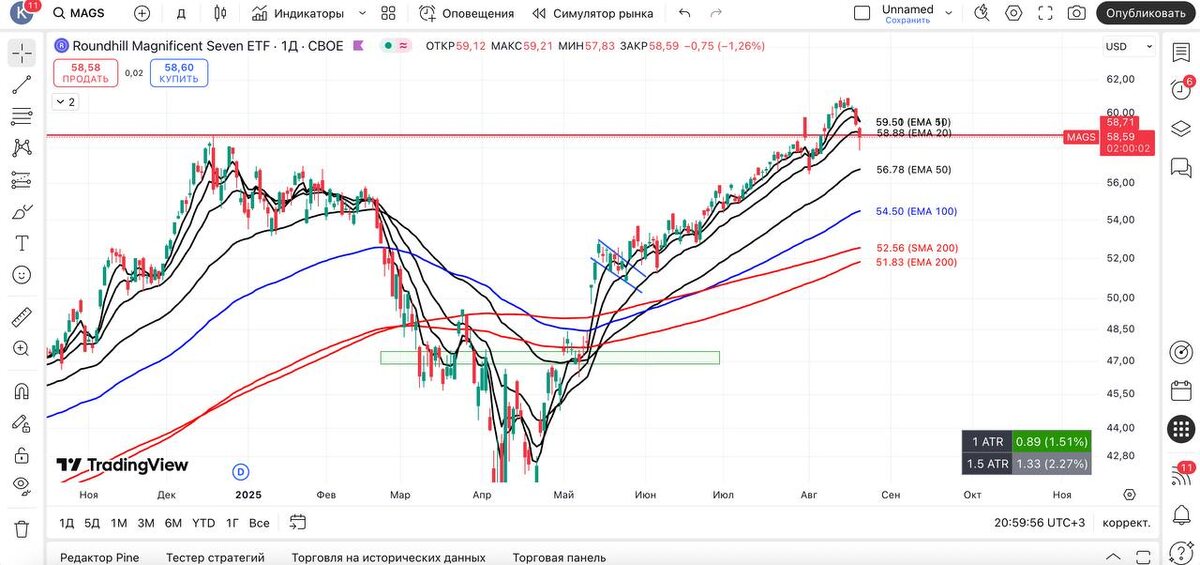Open the 20:59:56 UTC+3 timezone menu
1200x565 pixels.
(1040, 522)
